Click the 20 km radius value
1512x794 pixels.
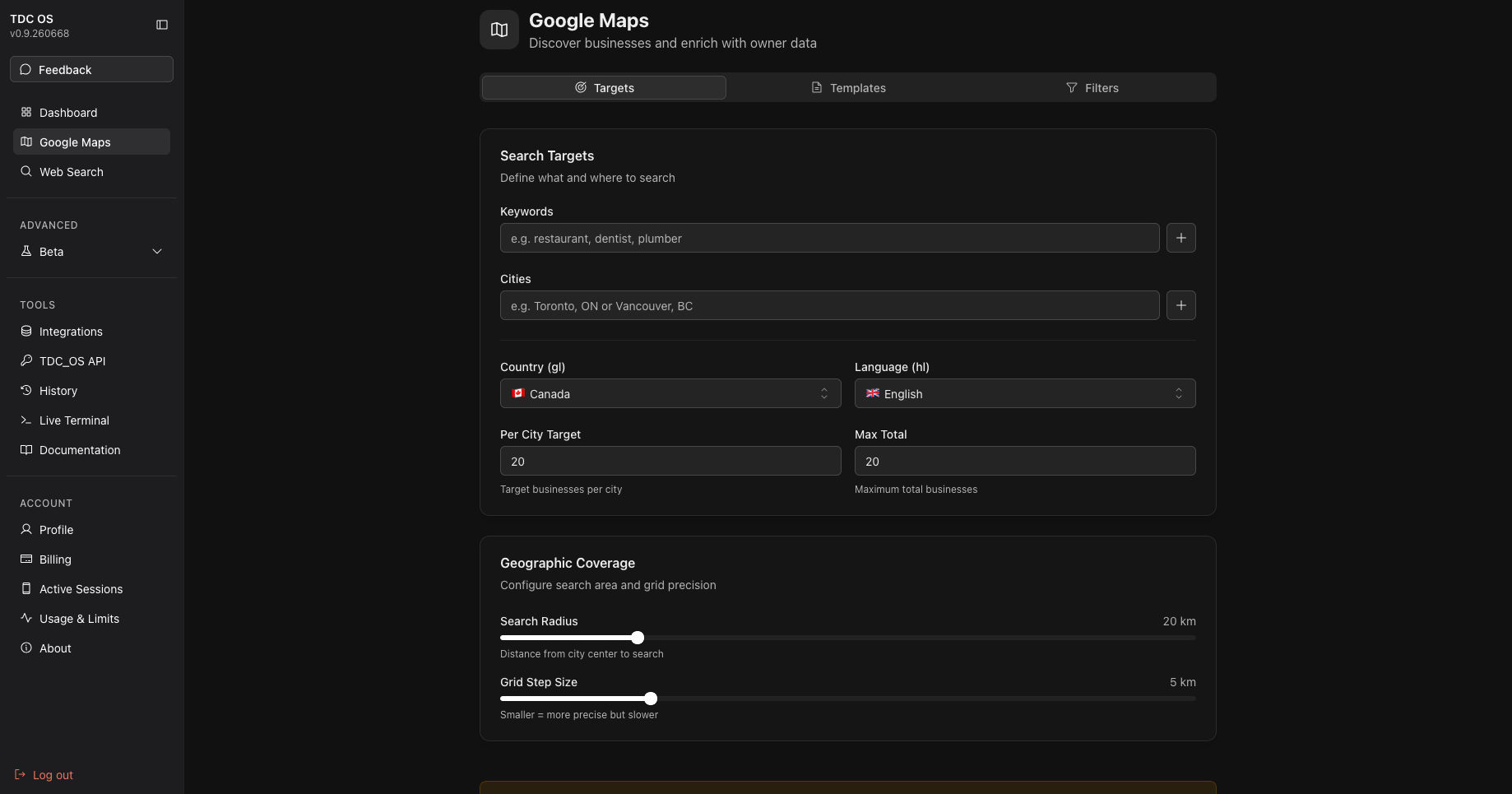click(x=1179, y=621)
